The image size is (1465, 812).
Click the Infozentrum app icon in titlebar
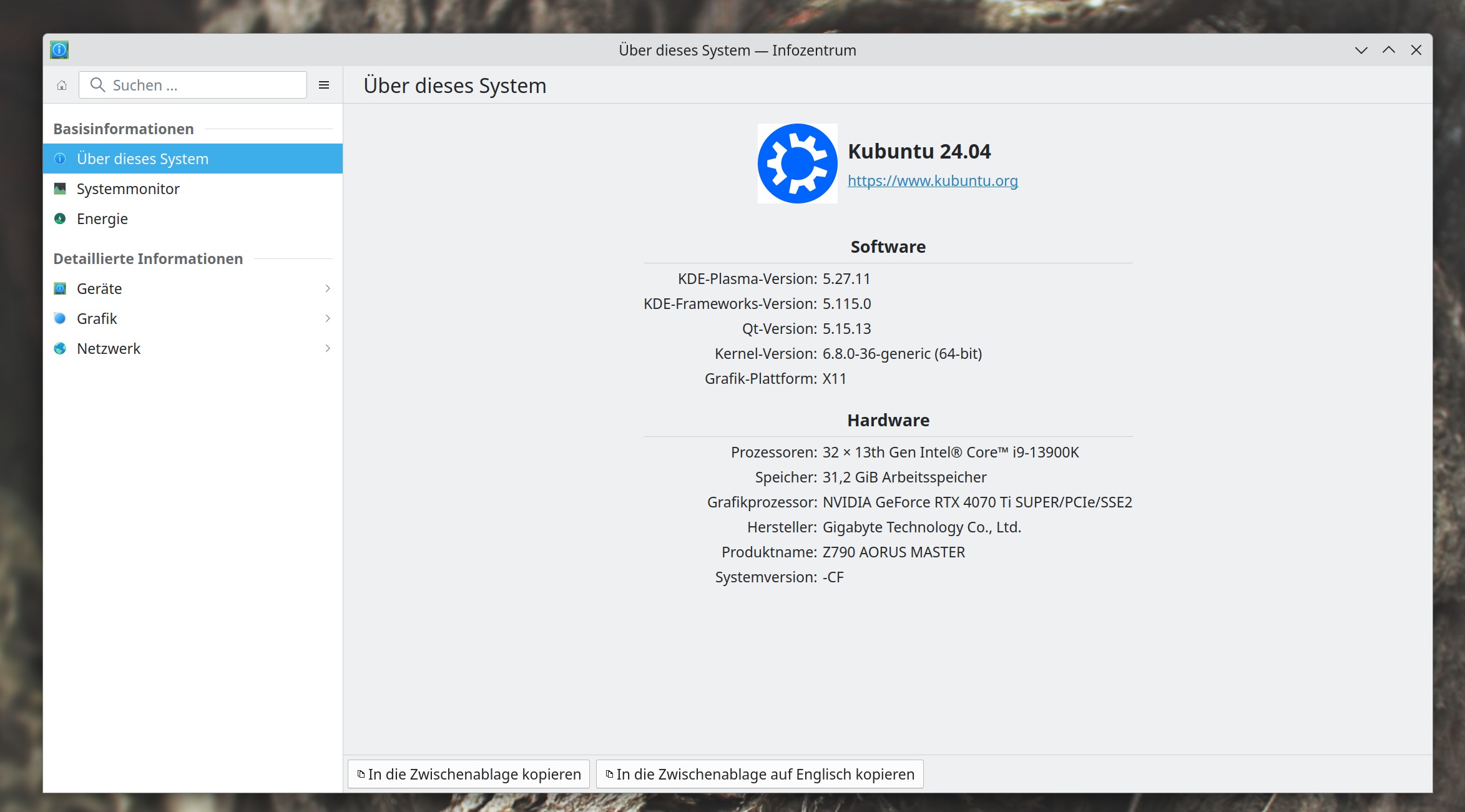pyautogui.click(x=59, y=50)
